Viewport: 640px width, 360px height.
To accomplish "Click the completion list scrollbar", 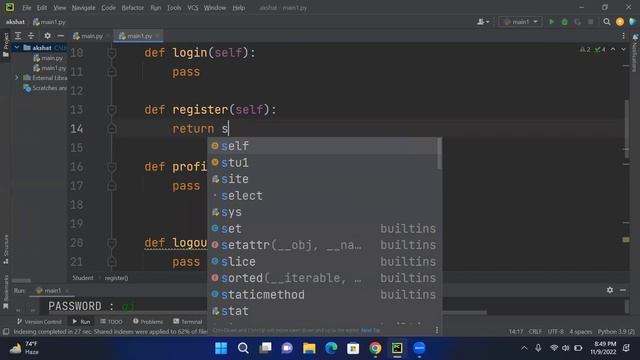I will click(x=439, y=153).
